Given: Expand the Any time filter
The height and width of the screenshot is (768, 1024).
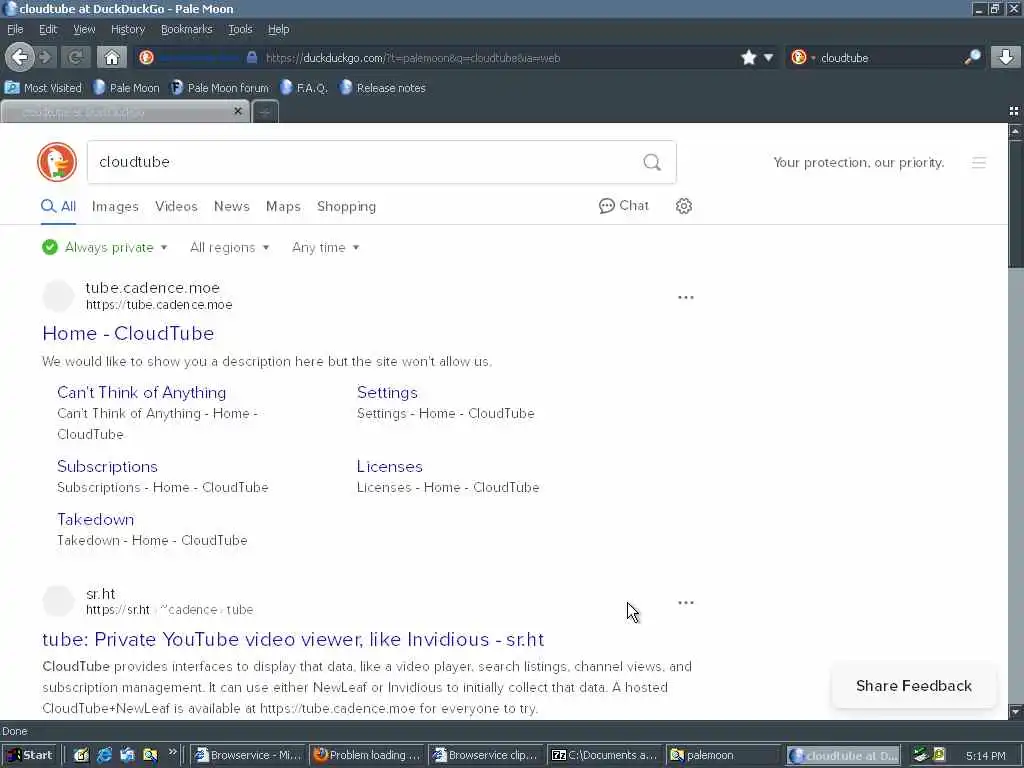Looking at the screenshot, I should click(x=325, y=248).
